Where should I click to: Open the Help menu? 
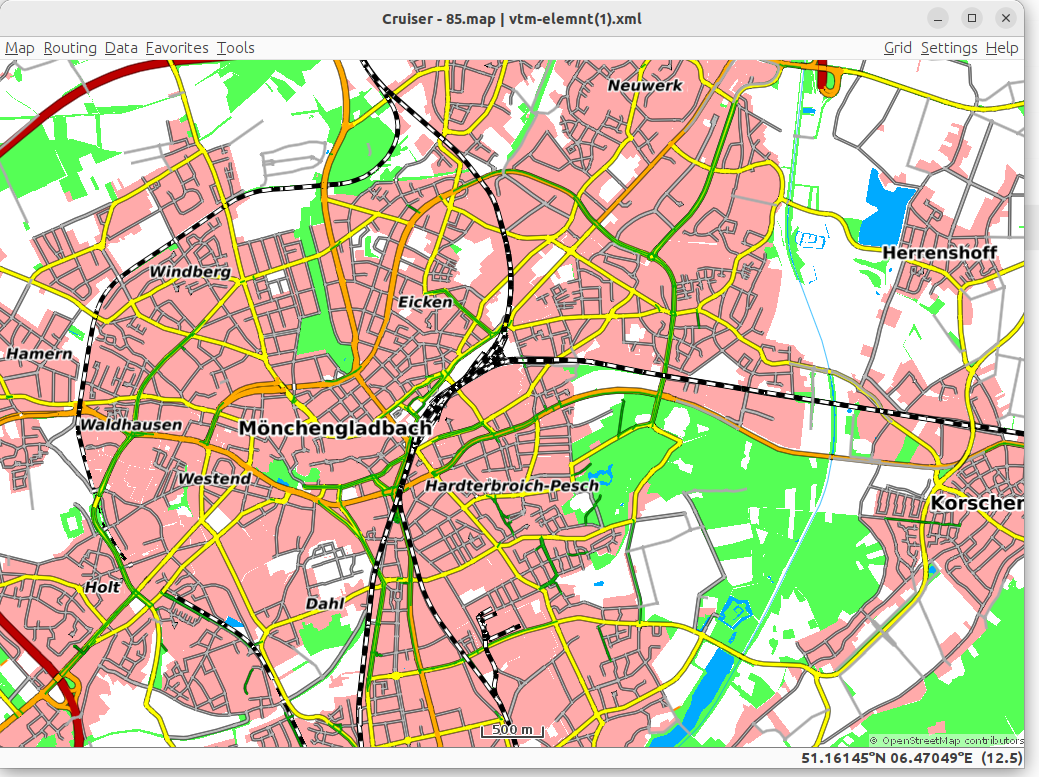tap(1001, 48)
